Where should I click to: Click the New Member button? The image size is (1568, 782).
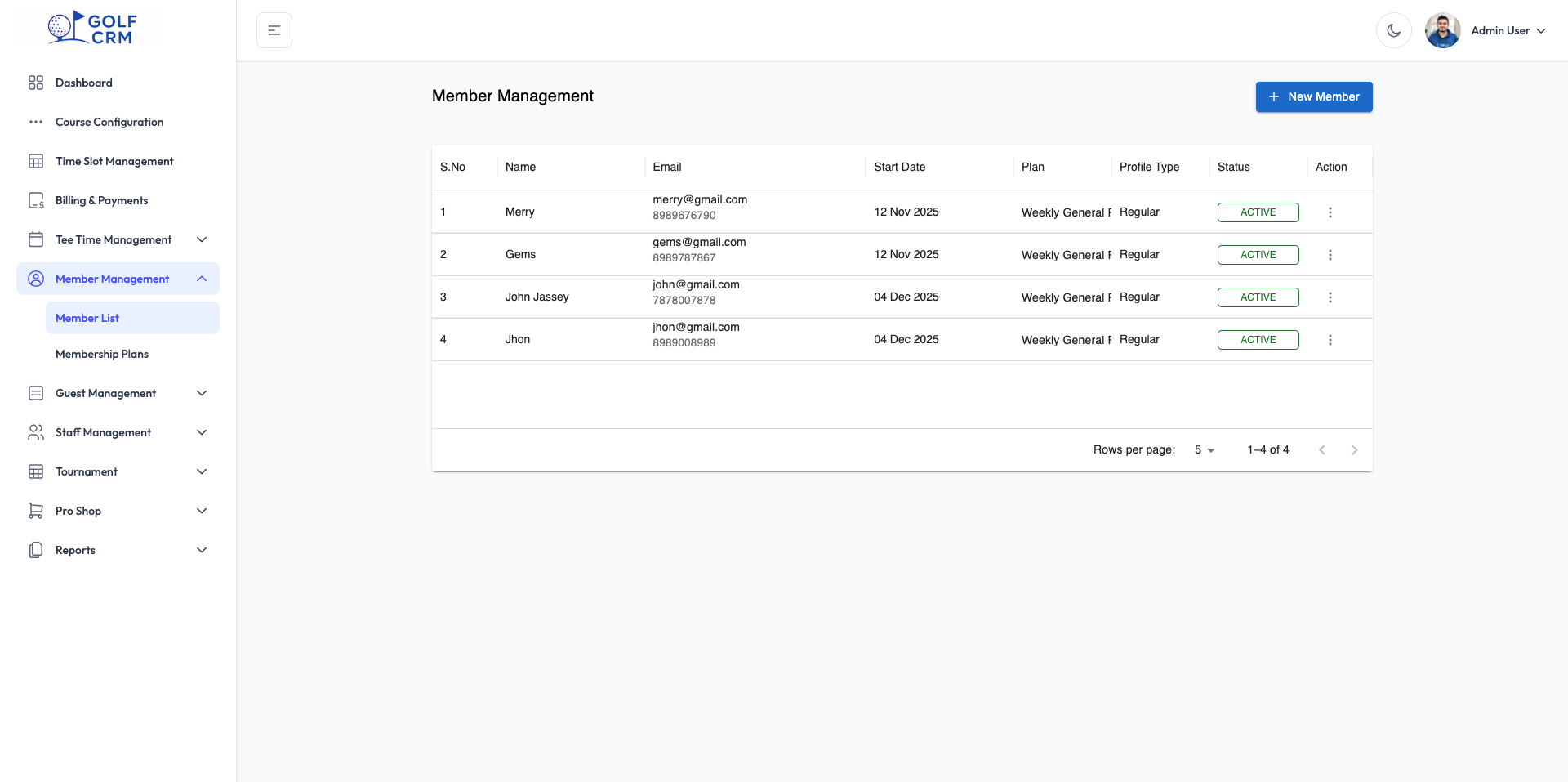[1314, 96]
